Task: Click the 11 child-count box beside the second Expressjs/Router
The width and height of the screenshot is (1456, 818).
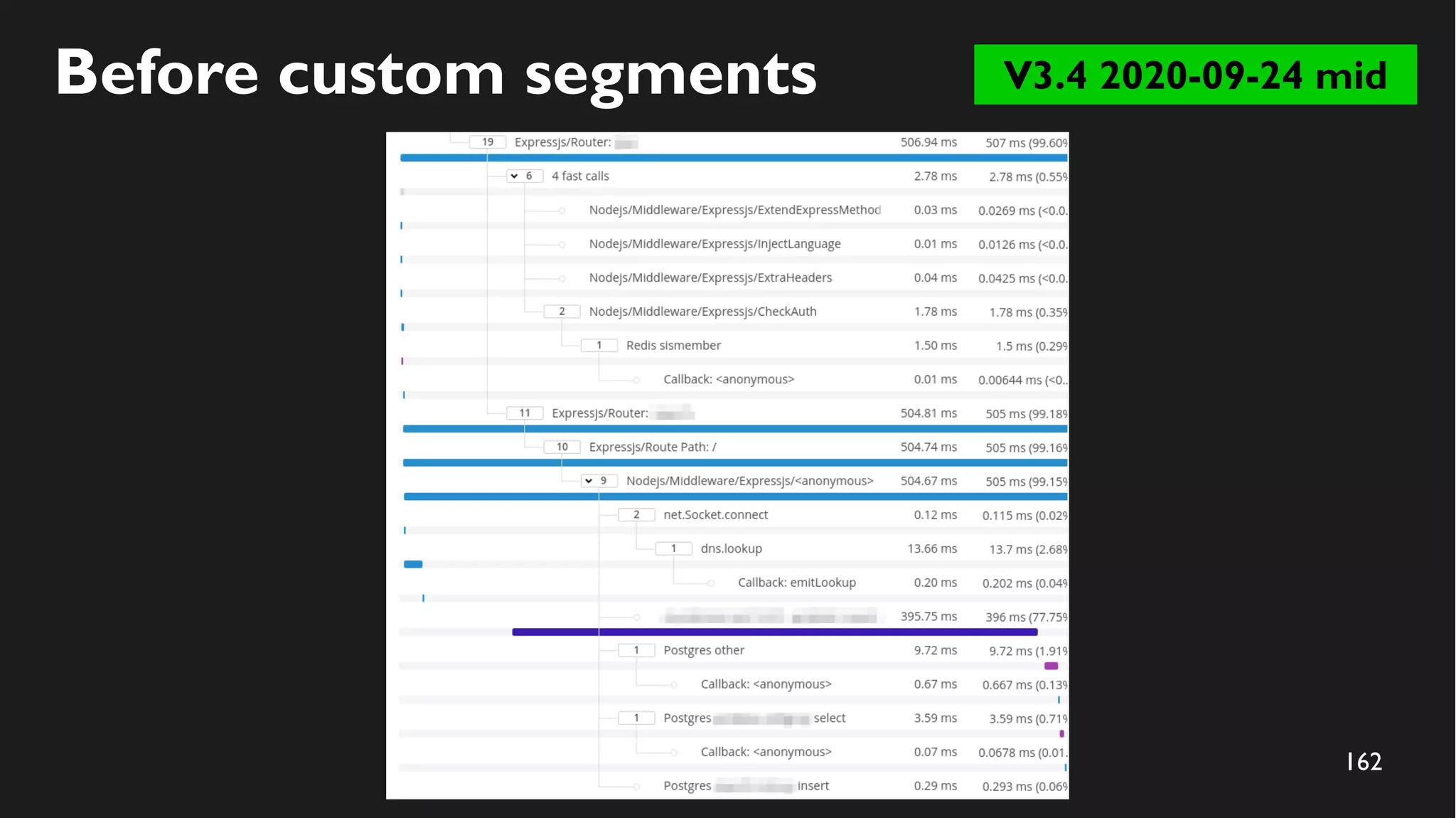Action: (x=525, y=413)
